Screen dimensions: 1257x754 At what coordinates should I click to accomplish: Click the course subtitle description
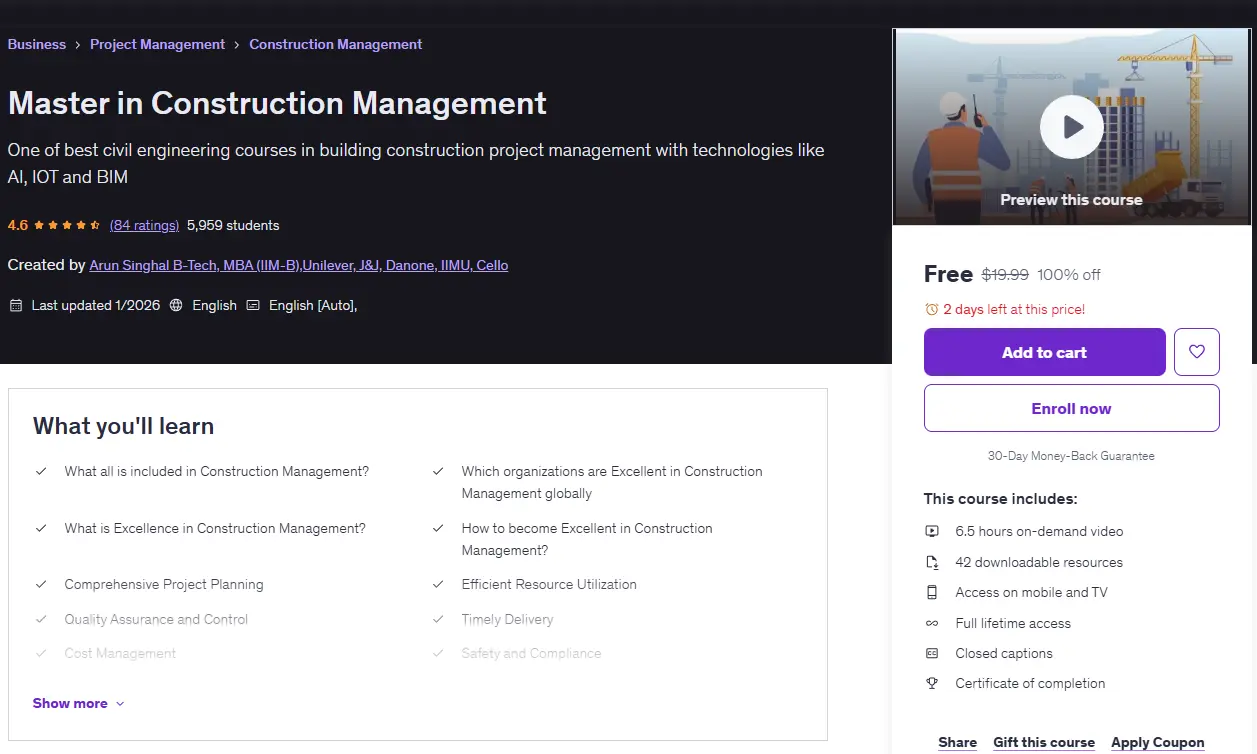(x=416, y=164)
